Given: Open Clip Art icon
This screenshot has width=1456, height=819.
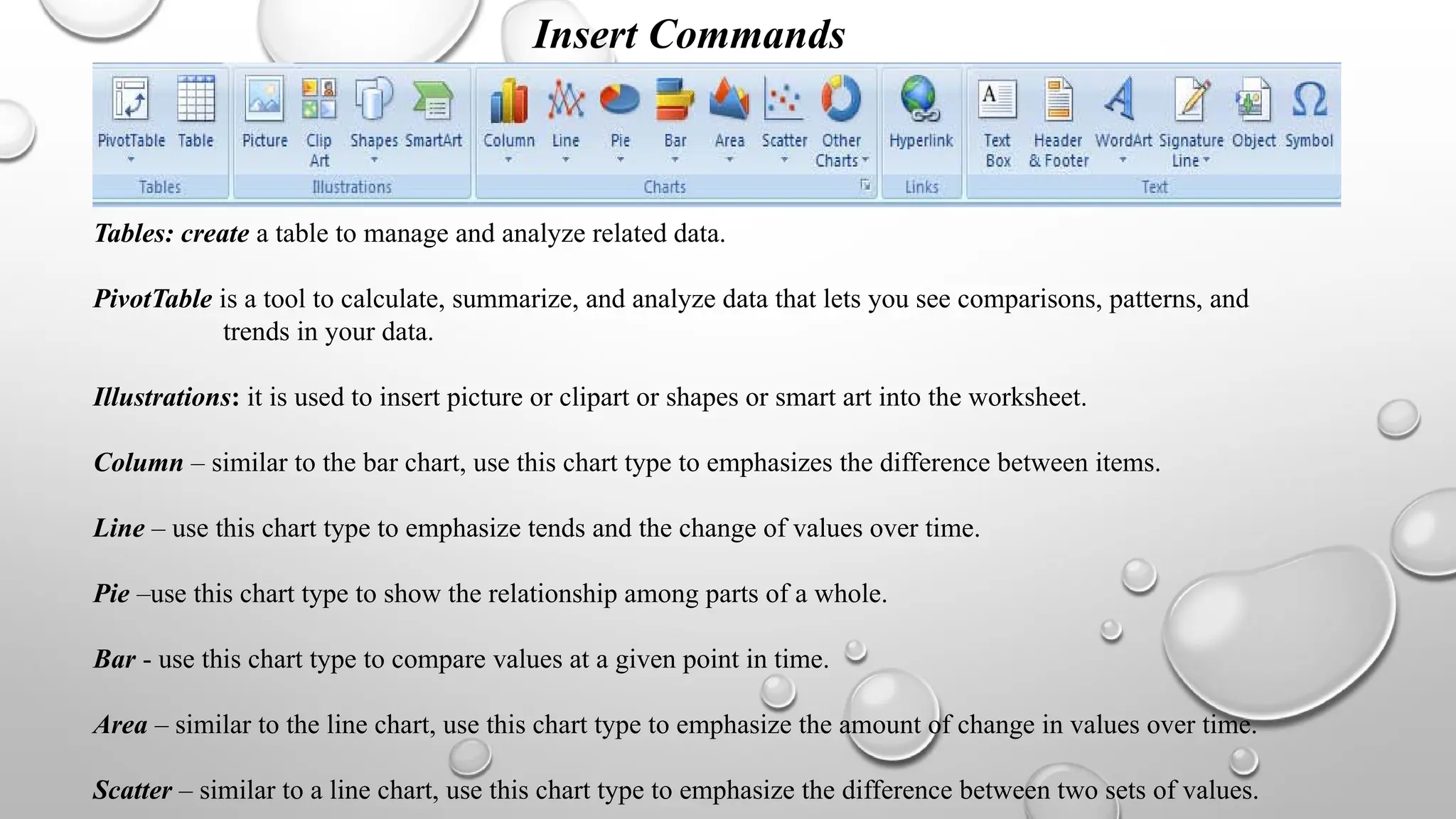Looking at the screenshot, I should (319, 100).
